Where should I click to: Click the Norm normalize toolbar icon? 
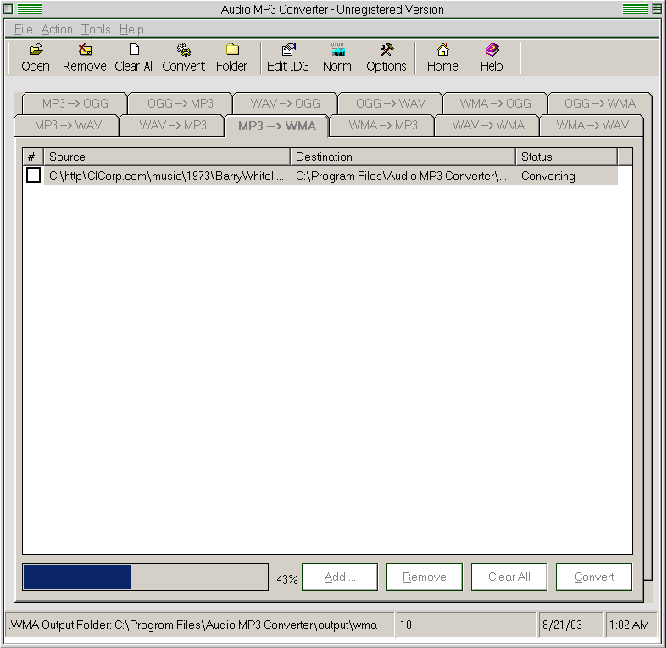(x=337, y=58)
